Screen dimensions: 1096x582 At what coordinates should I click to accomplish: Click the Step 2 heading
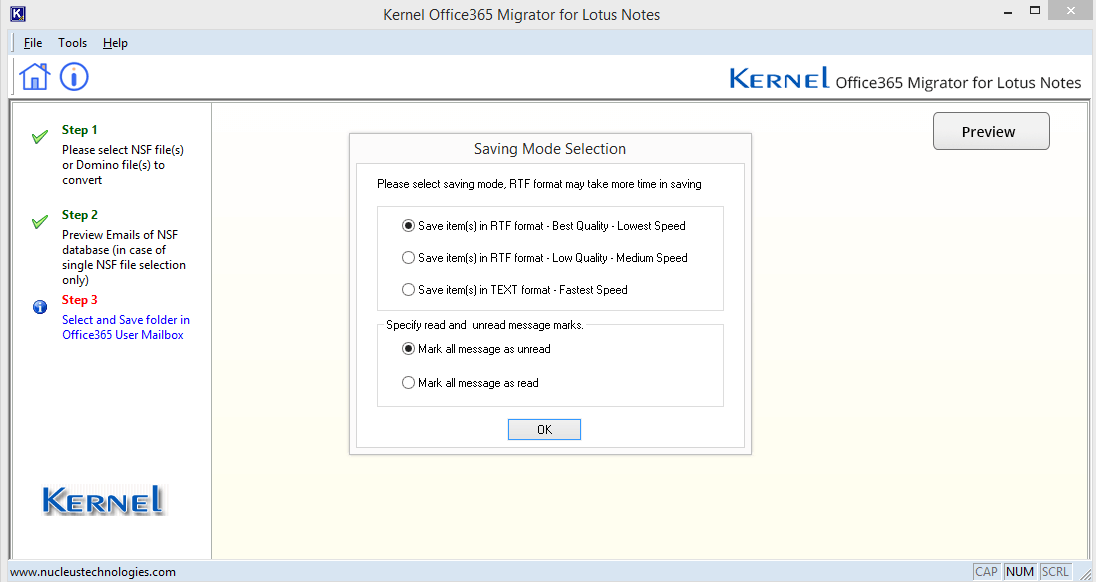80,214
